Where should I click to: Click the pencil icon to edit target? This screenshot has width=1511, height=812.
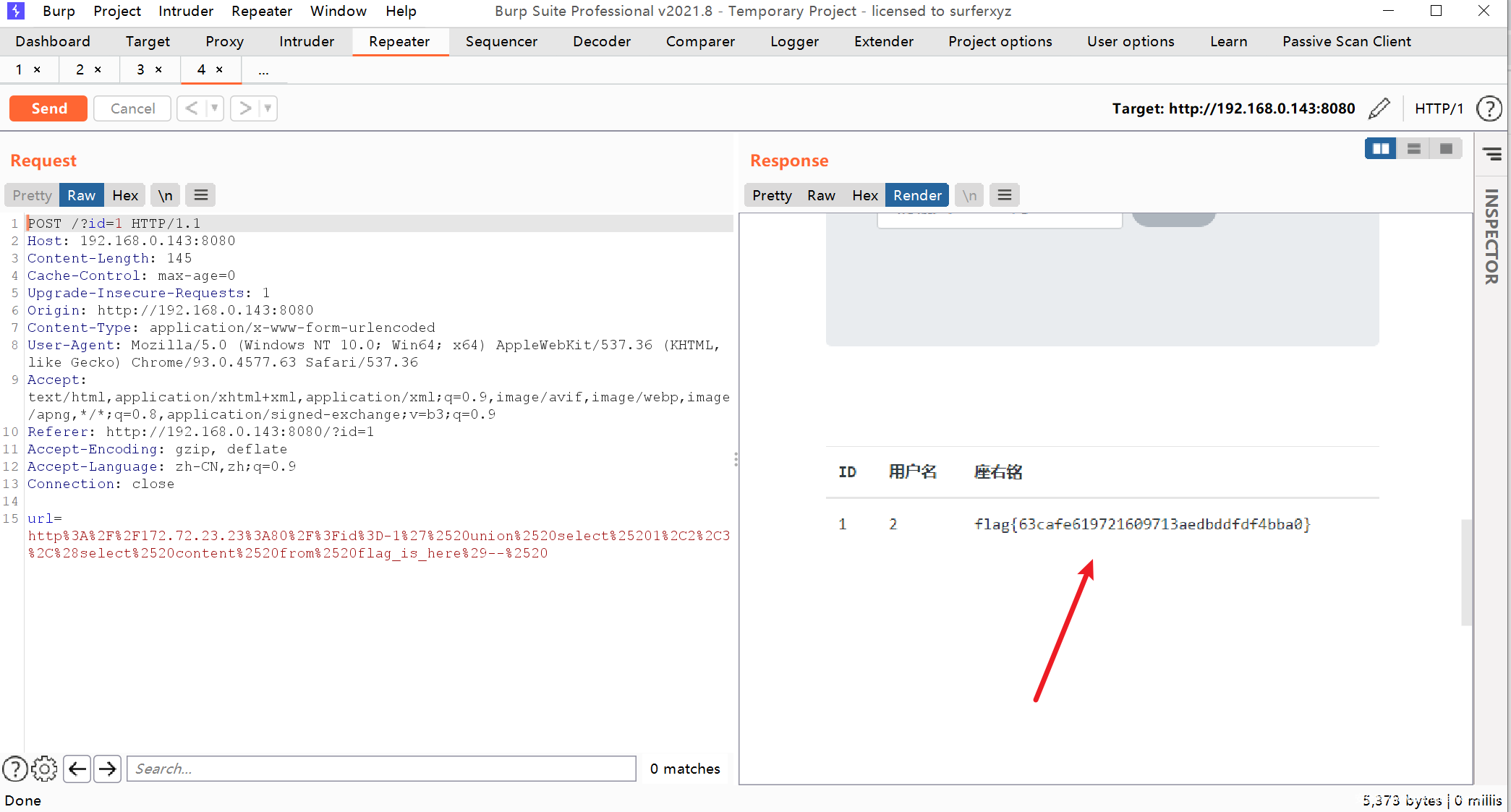pos(1379,108)
